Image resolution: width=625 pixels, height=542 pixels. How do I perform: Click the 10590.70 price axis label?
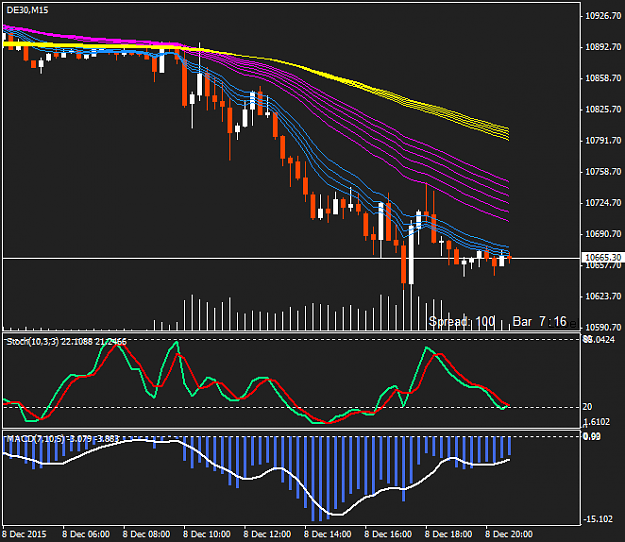[x=603, y=327]
